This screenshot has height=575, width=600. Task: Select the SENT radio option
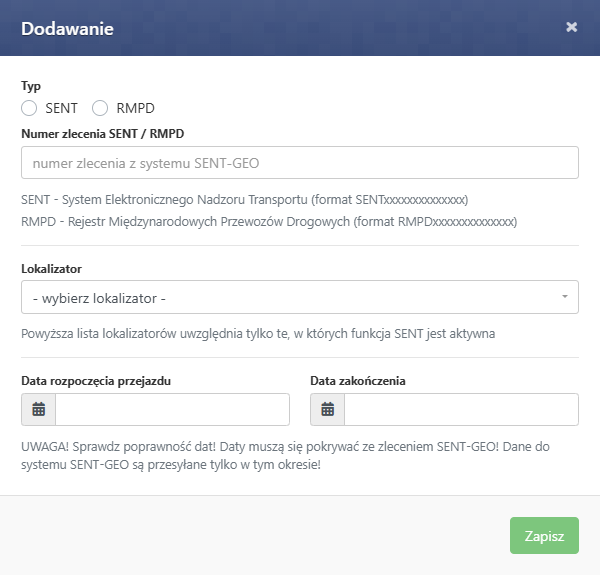pos(29,108)
